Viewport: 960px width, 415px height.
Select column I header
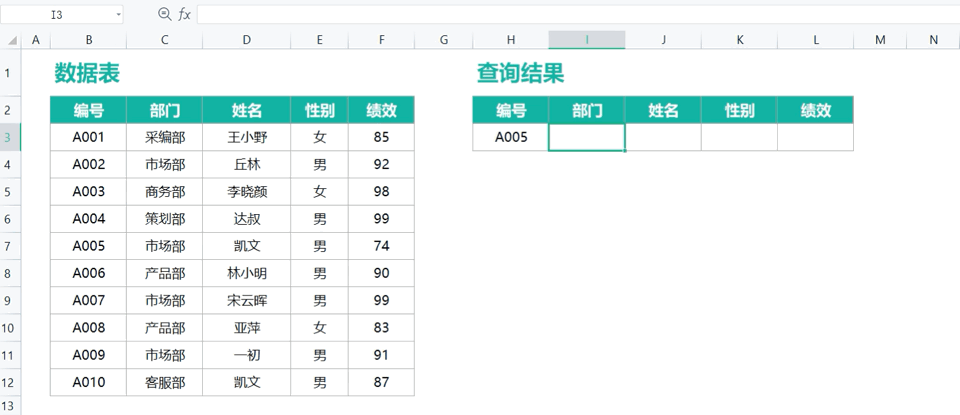coord(587,40)
